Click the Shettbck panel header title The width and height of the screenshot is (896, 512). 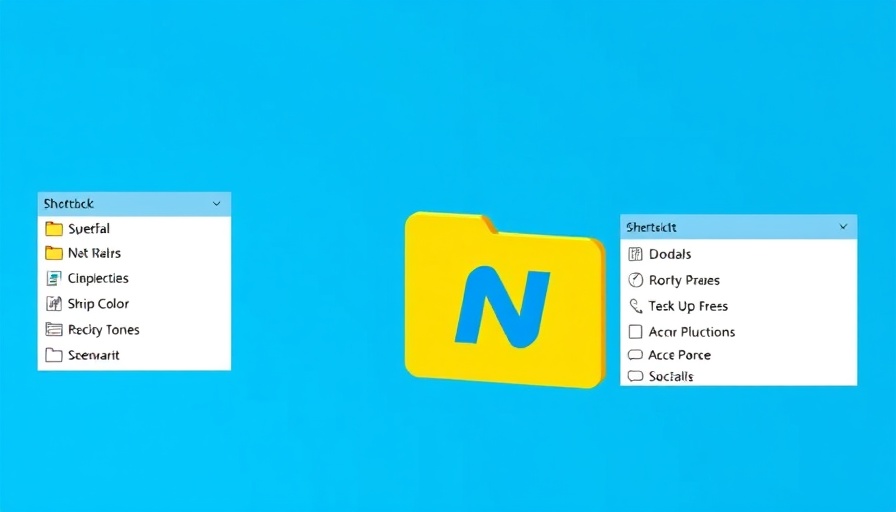69,203
